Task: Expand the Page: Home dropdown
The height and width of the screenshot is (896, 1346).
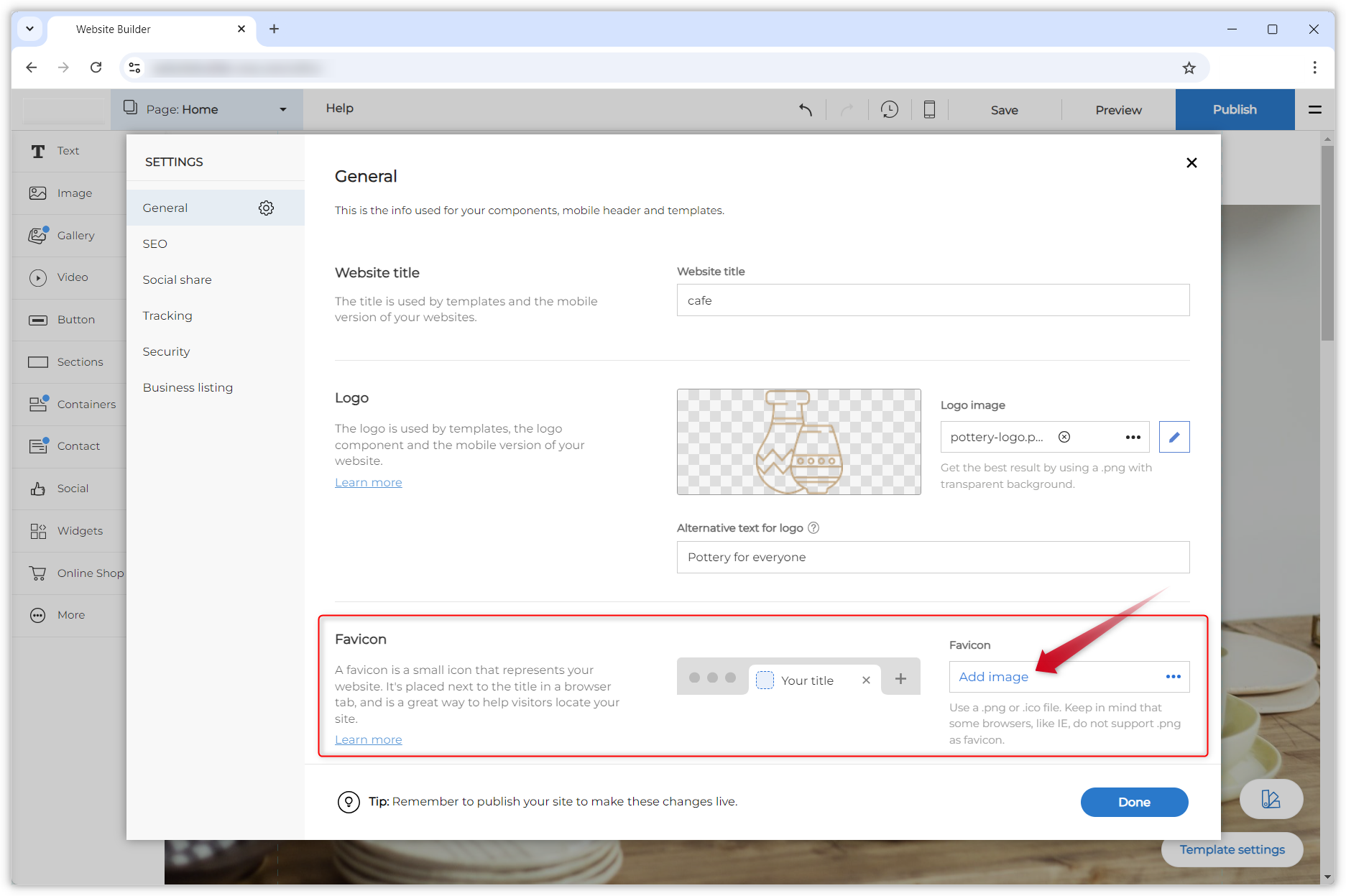Action: (x=282, y=110)
